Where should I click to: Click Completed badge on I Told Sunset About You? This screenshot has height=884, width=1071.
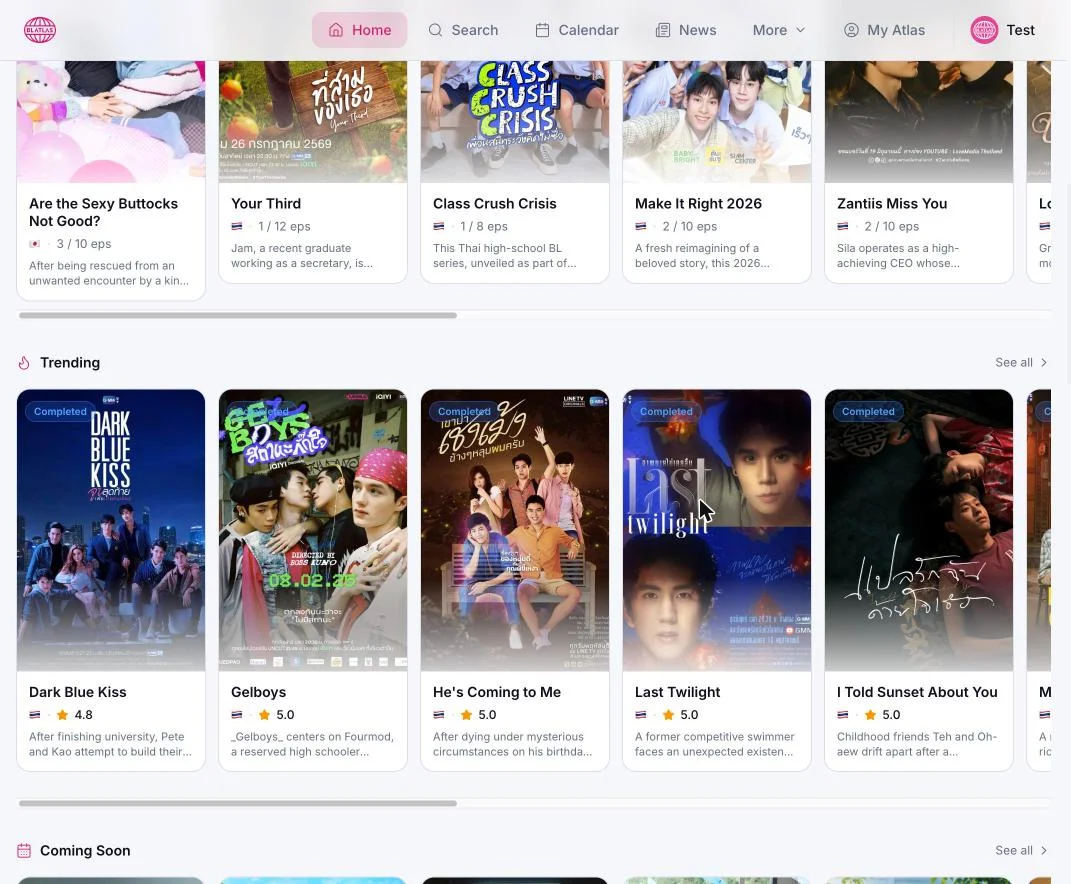click(x=868, y=411)
